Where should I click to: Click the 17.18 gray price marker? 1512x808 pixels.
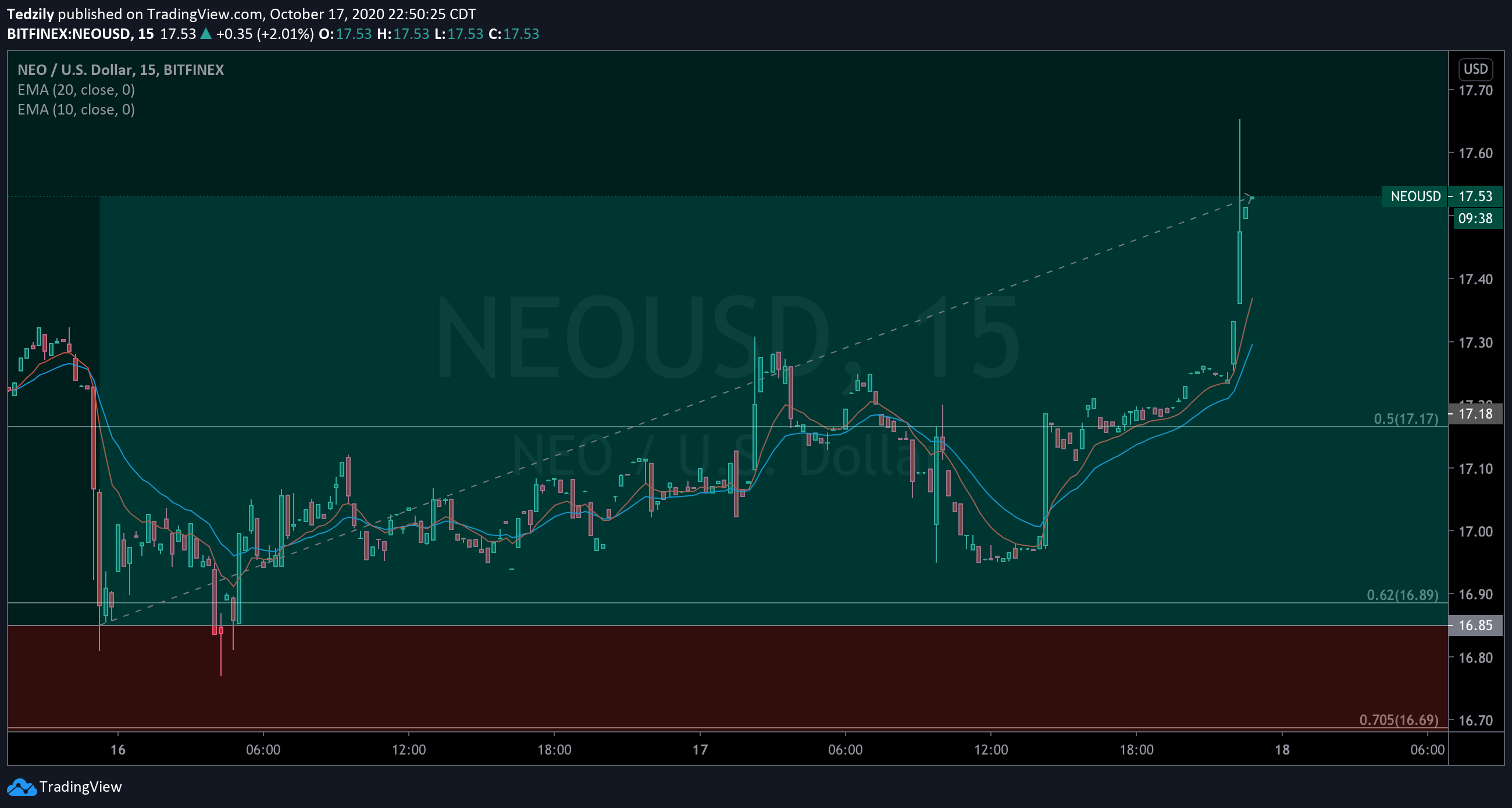click(1475, 414)
